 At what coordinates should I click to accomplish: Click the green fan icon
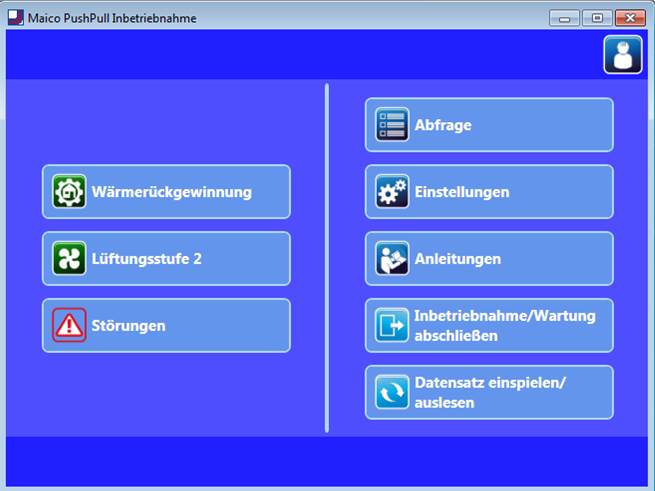[x=69, y=258]
